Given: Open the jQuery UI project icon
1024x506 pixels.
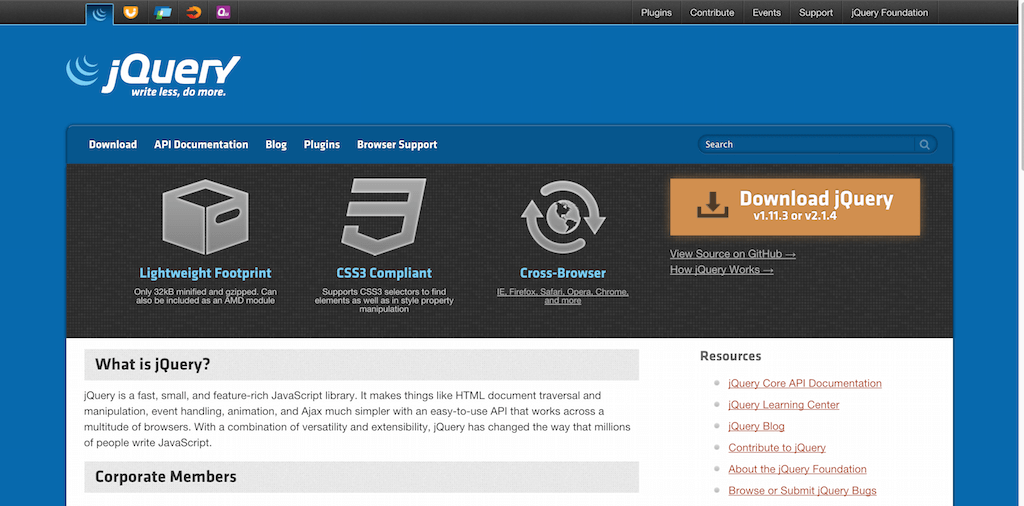Looking at the screenshot, I should tap(131, 12).
